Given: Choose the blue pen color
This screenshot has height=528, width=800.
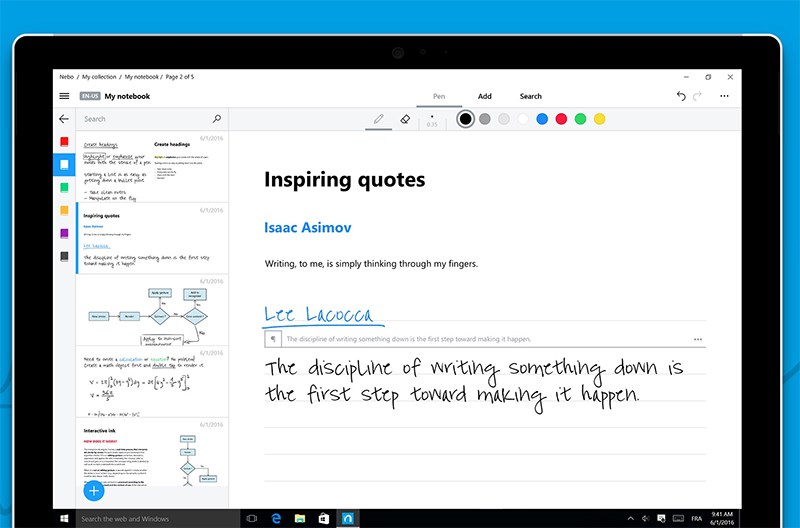Looking at the screenshot, I should [542, 119].
